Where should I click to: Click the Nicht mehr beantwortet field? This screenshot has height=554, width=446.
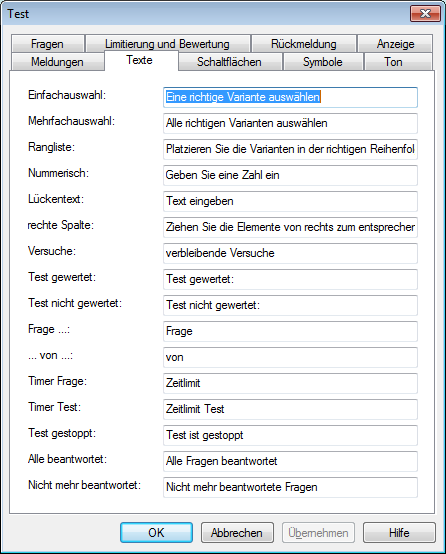(290, 487)
